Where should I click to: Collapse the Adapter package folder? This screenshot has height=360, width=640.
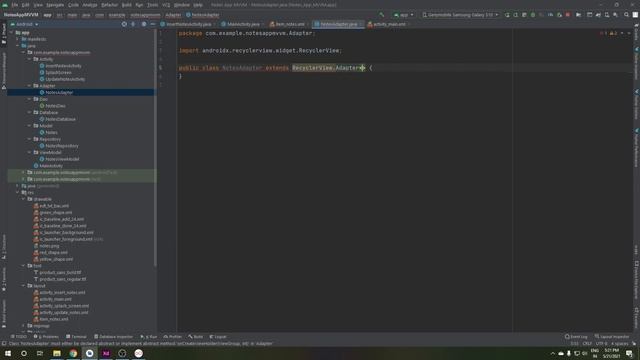point(29,86)
